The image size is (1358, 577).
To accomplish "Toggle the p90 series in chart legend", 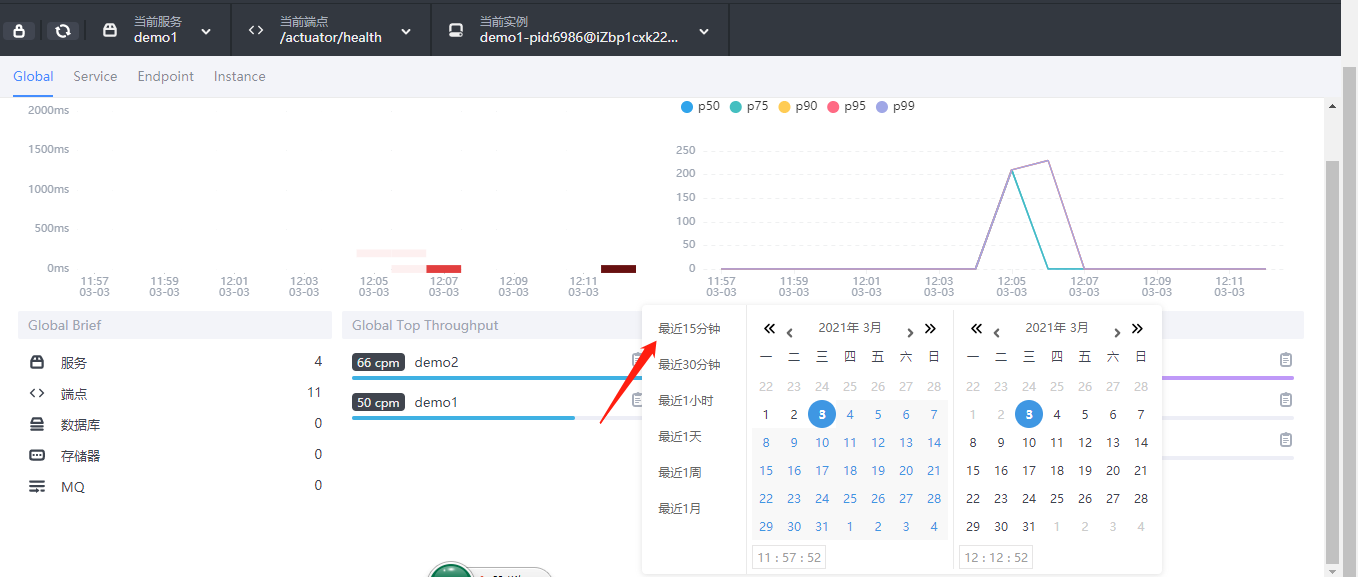I will pos(797,106).
